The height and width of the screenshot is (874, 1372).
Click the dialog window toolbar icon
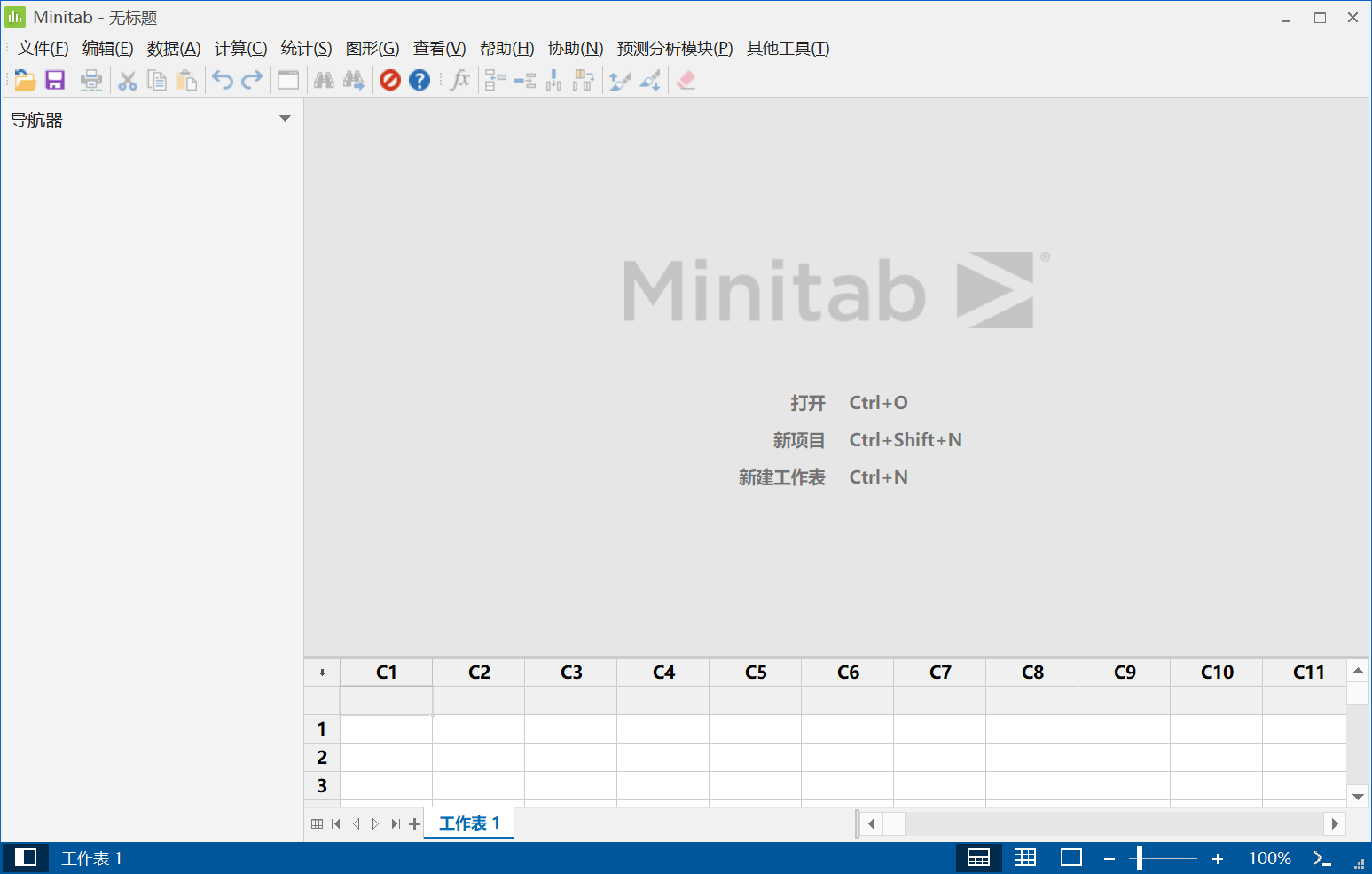288,80
